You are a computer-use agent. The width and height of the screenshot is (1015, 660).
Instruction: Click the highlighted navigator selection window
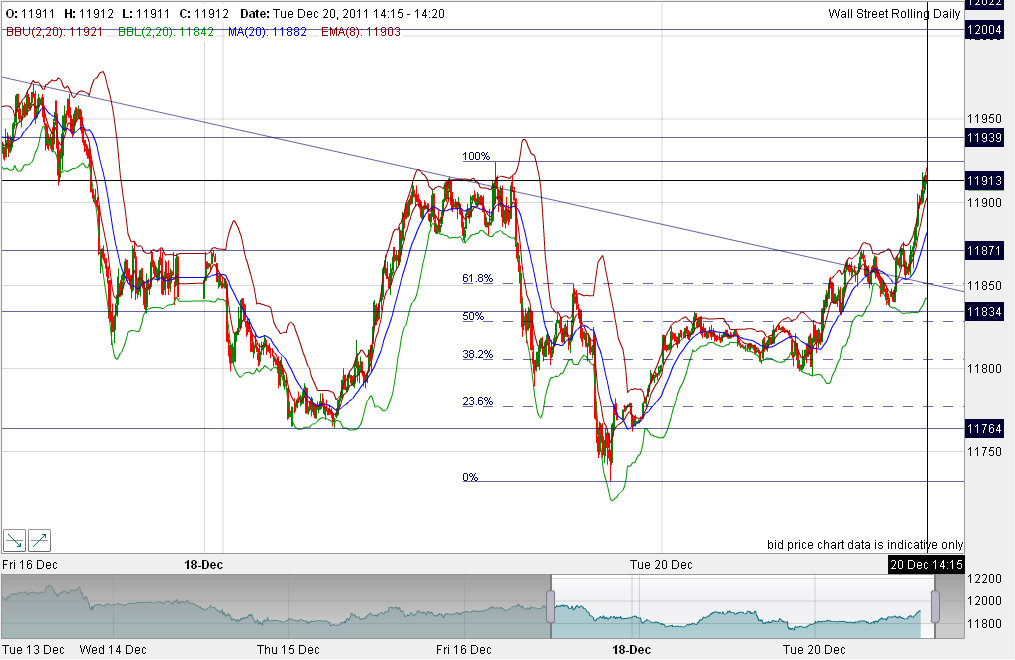tap(743, 606)
